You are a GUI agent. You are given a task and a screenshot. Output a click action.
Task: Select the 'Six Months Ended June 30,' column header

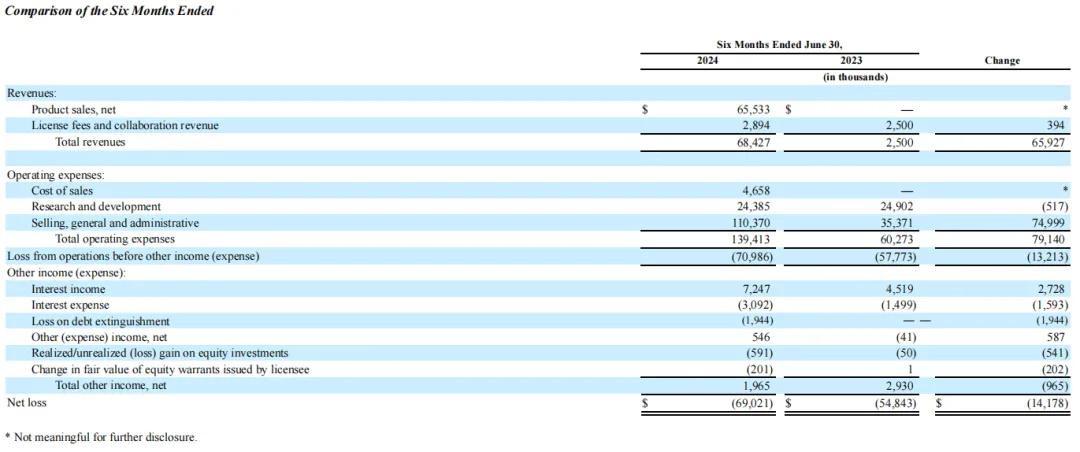click(x=780, y=44)
